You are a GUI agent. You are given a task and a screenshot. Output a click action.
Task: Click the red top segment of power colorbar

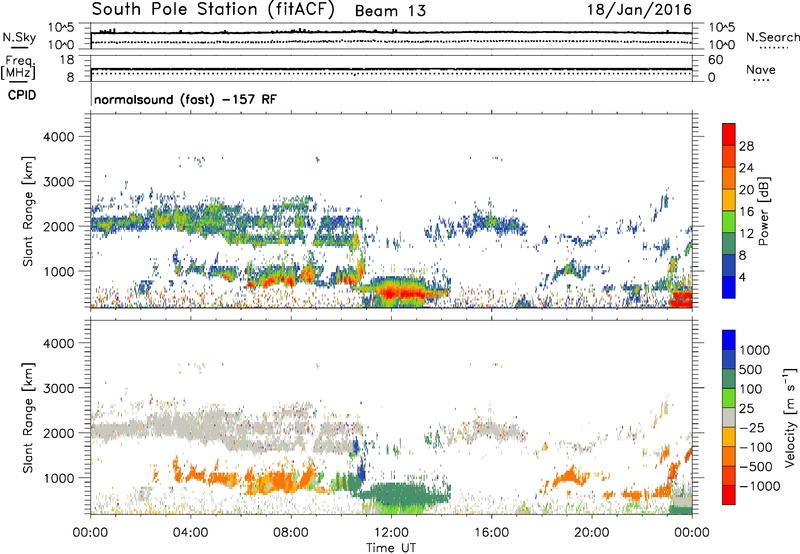[x=729, y=134]
